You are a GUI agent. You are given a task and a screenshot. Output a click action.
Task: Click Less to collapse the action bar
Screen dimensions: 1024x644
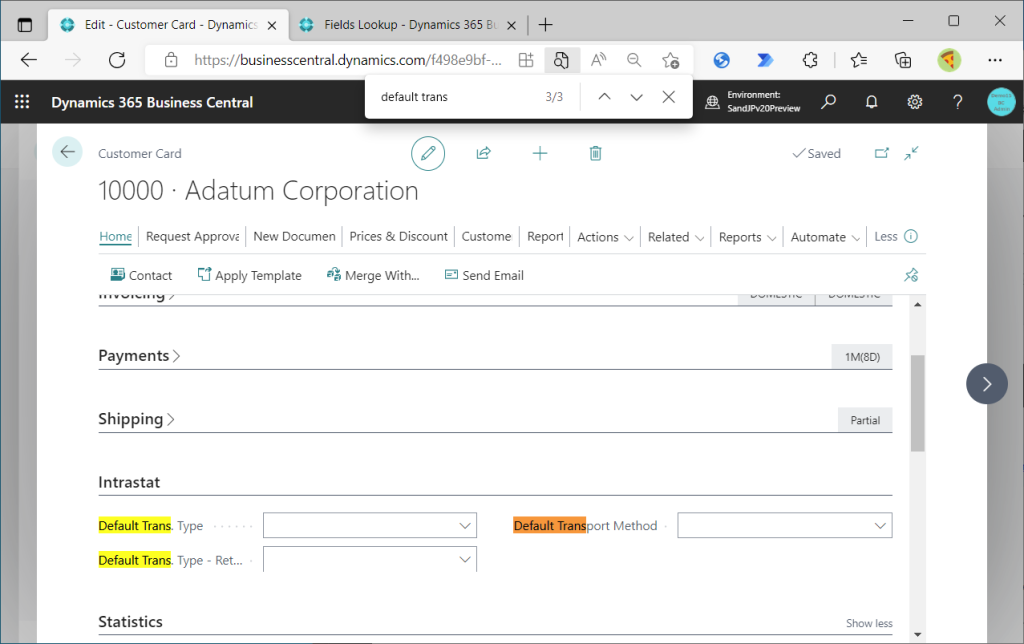point(886,236)
